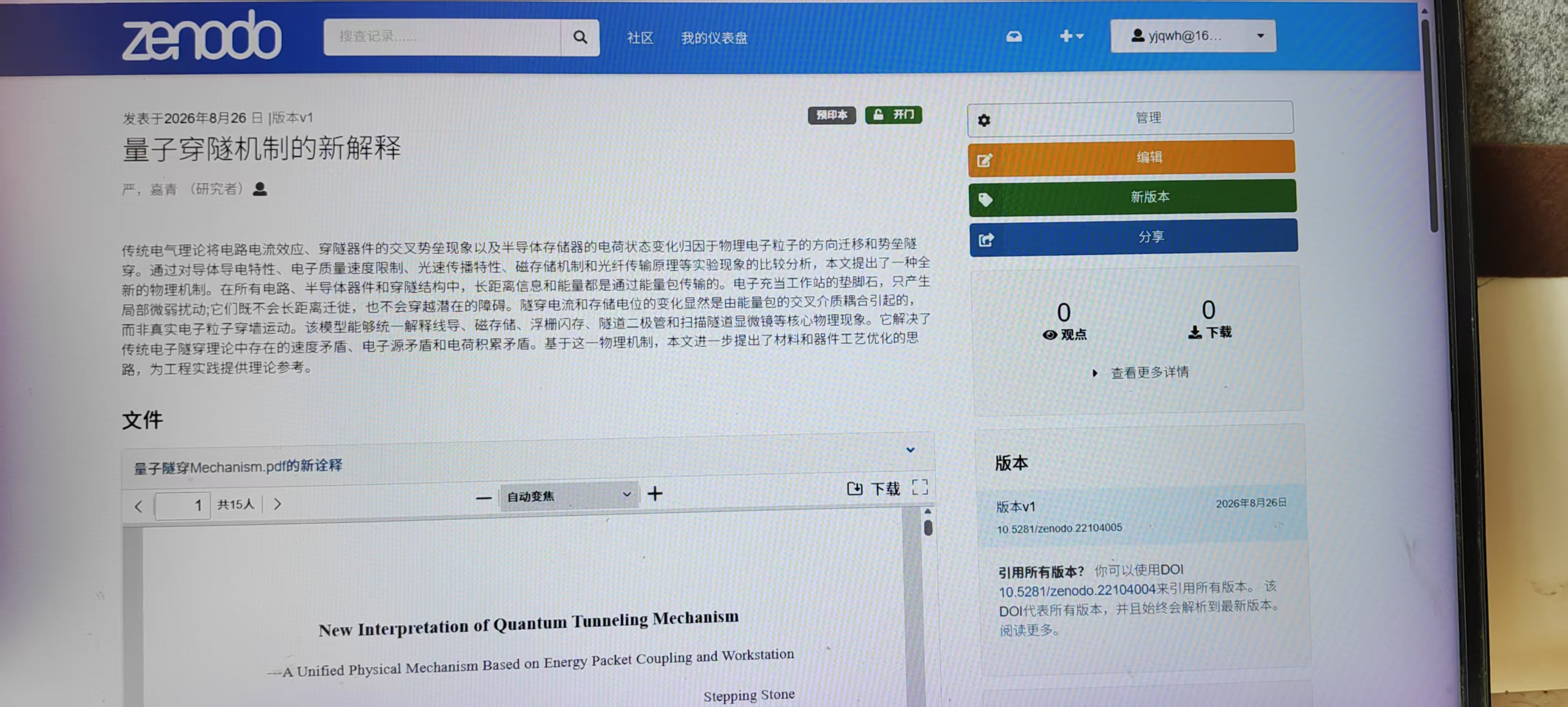Click the green 新版本 button
This screenshot has height=707, width=1568.
pyautogui.click(x=1132, y=197)
